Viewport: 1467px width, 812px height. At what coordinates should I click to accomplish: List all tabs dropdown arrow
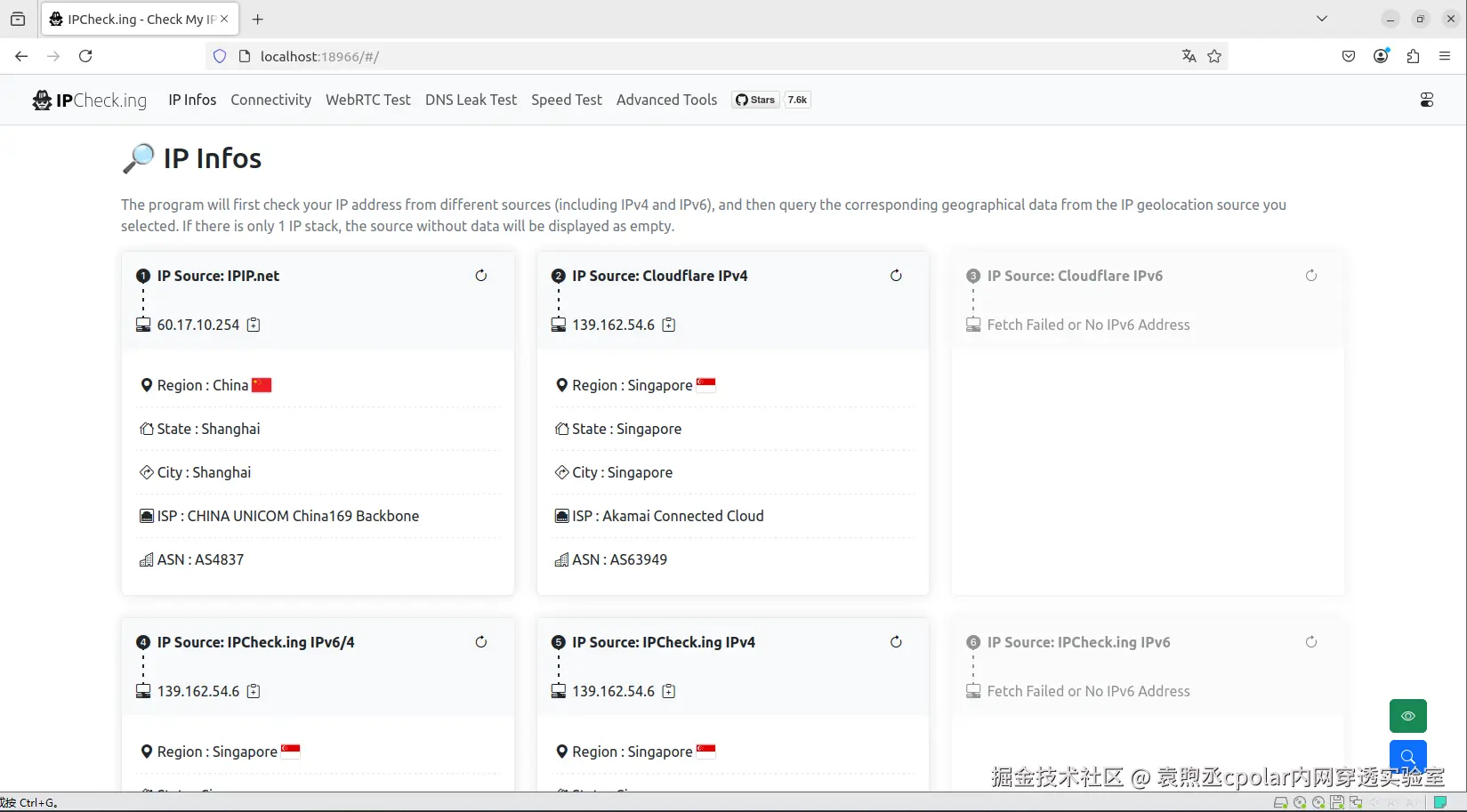pos(1322,19)
